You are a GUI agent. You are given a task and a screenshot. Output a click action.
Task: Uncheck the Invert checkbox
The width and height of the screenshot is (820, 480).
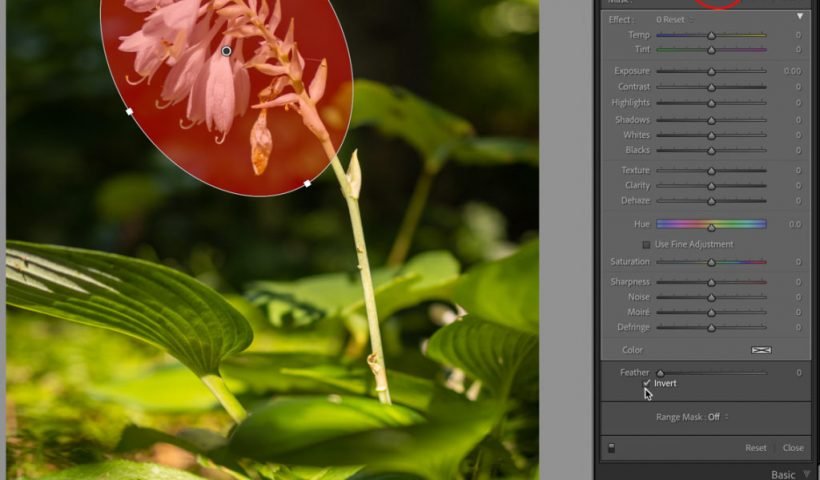point(647,383)
